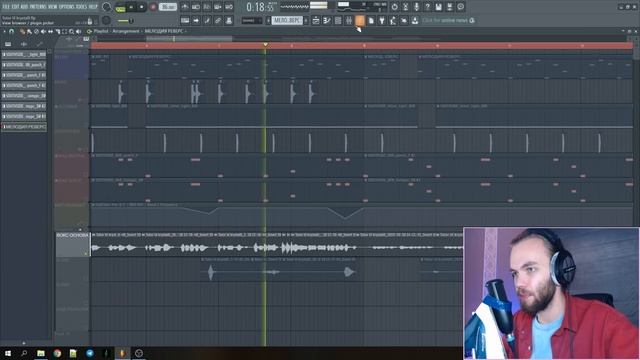This screenshot has width=640, height=360.
Task: Open the tempo tapper icon
Action: pyautogui.click(x=393, y=20)
